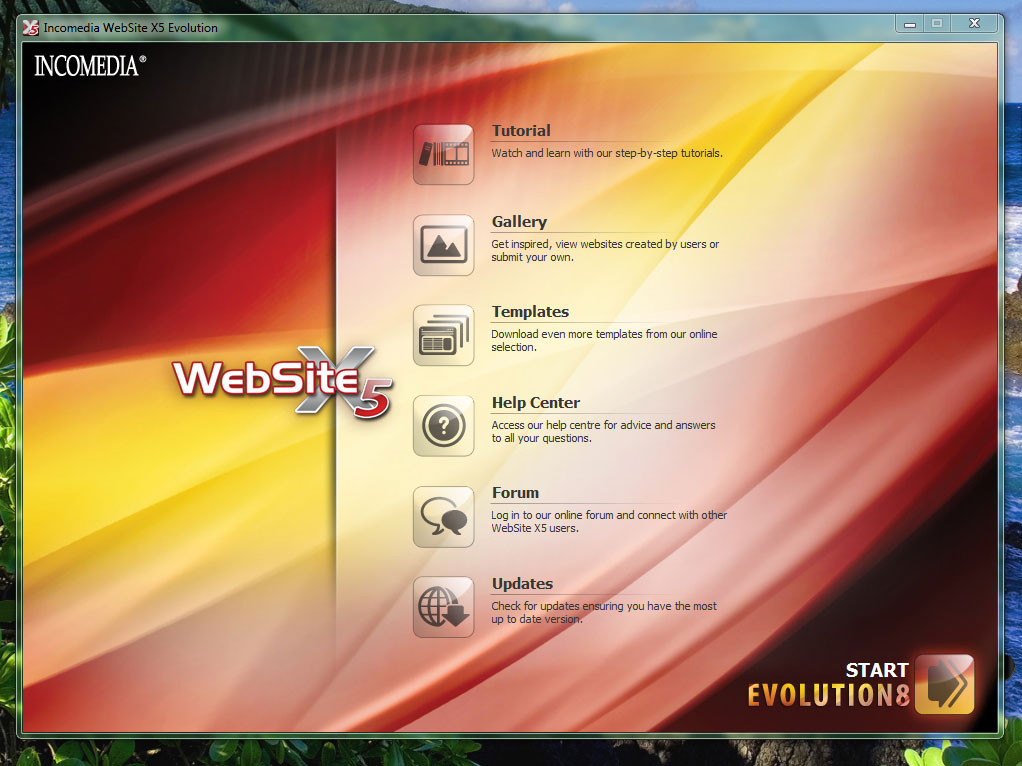Open the Forum speech bubbles icon
This screenshot has height=766, width=1022.
[443, 516]
